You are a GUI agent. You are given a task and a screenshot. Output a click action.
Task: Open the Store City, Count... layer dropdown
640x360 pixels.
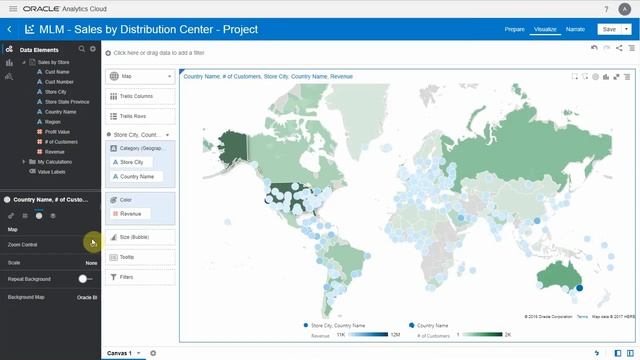coord(167,135)
